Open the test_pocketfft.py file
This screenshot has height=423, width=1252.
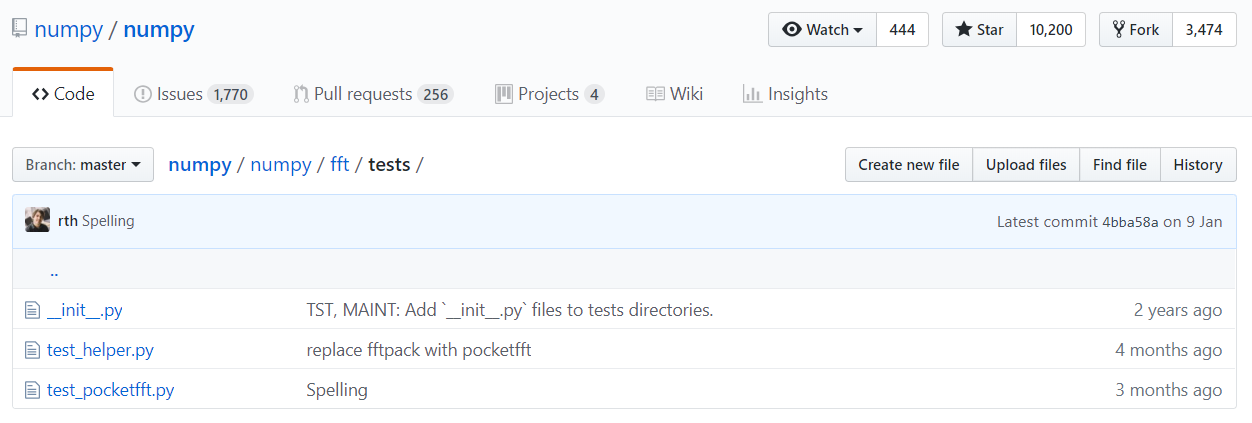(x=110, y=390)
